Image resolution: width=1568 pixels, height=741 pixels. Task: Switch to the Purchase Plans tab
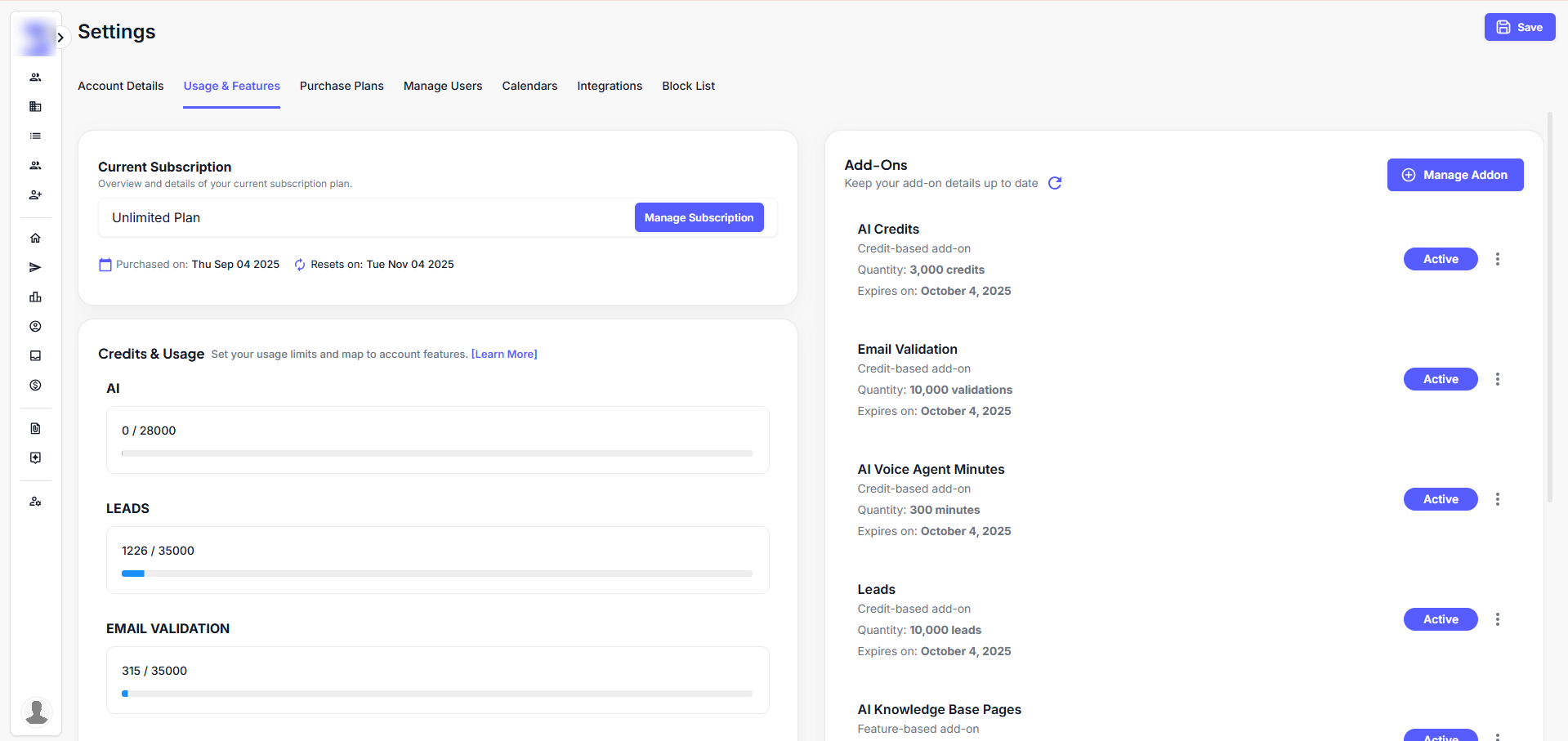tap(342, 86)
